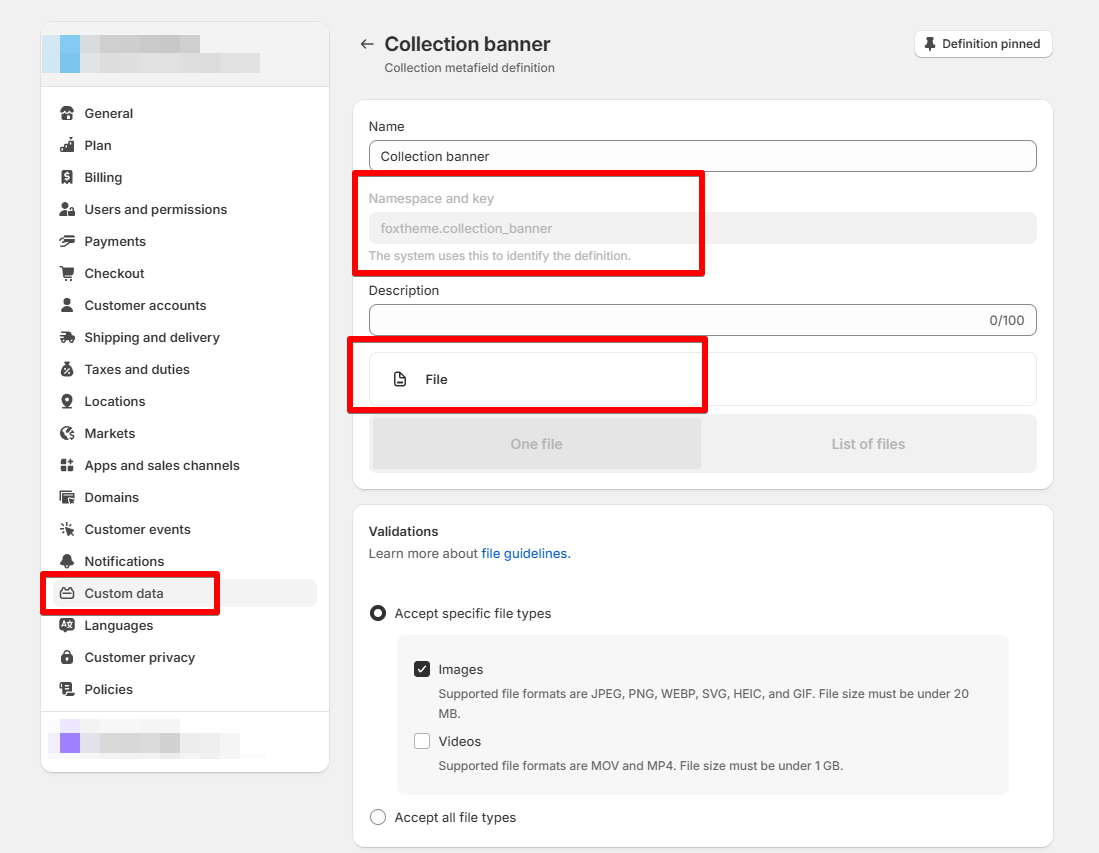The height and width of the screenshot is (853, 1099).
Task: Click the Definition pinned button
Action: point(983,44)
